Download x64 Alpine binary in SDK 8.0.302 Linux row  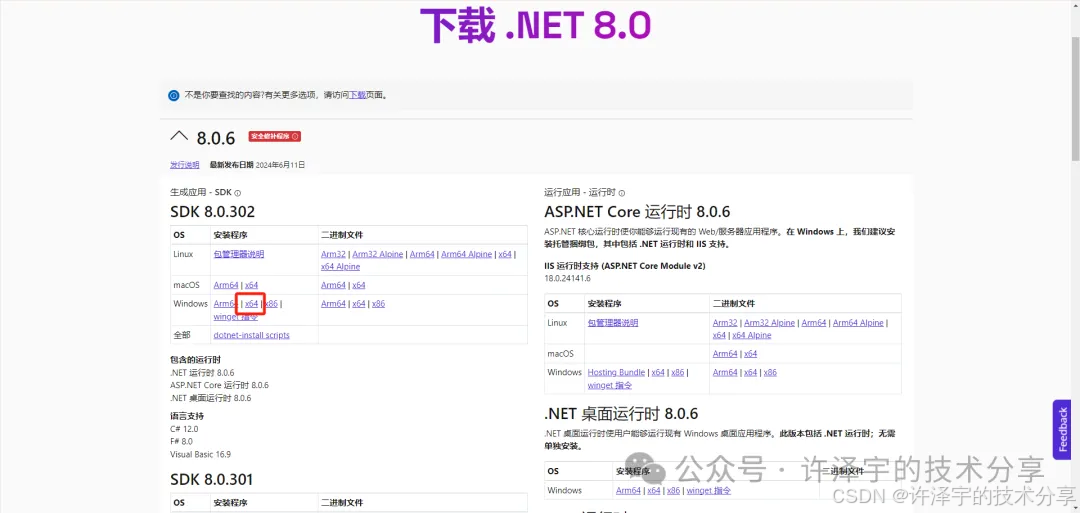[x=340, y=266]
